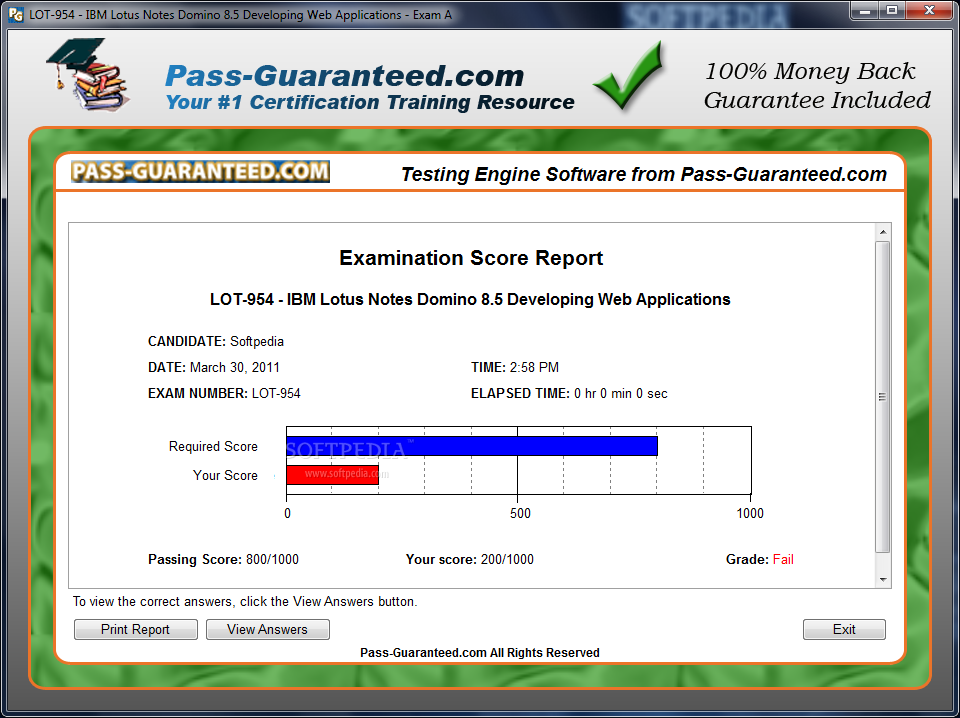Image resolution: width=960 pixels, height=718 pixels.
Task: Click 'Your #1 Certification Training Resource' tagline
Action: (370, 102)
